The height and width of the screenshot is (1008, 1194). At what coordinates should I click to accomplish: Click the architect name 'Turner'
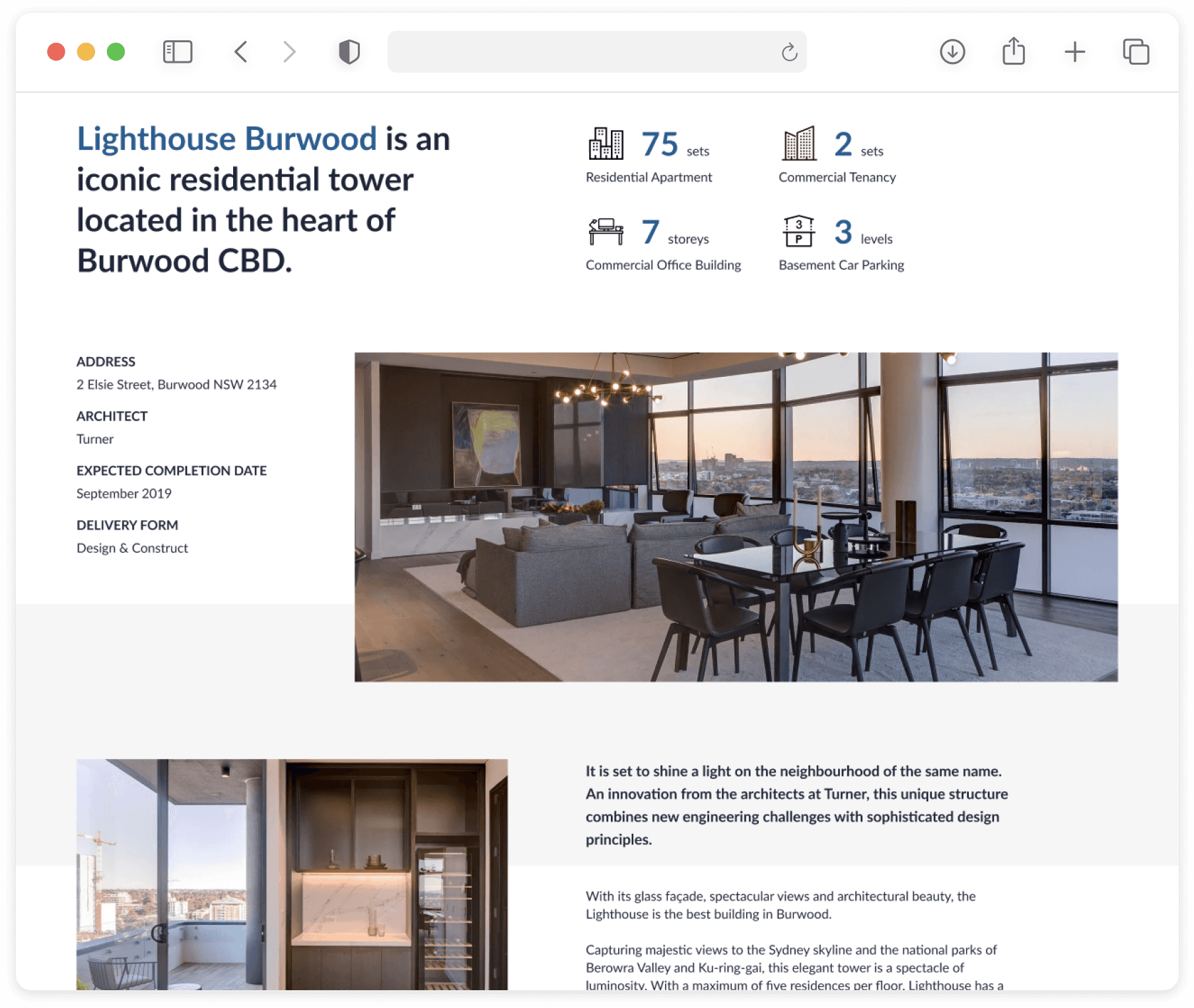pyautogui.click(x=95, y=439)
